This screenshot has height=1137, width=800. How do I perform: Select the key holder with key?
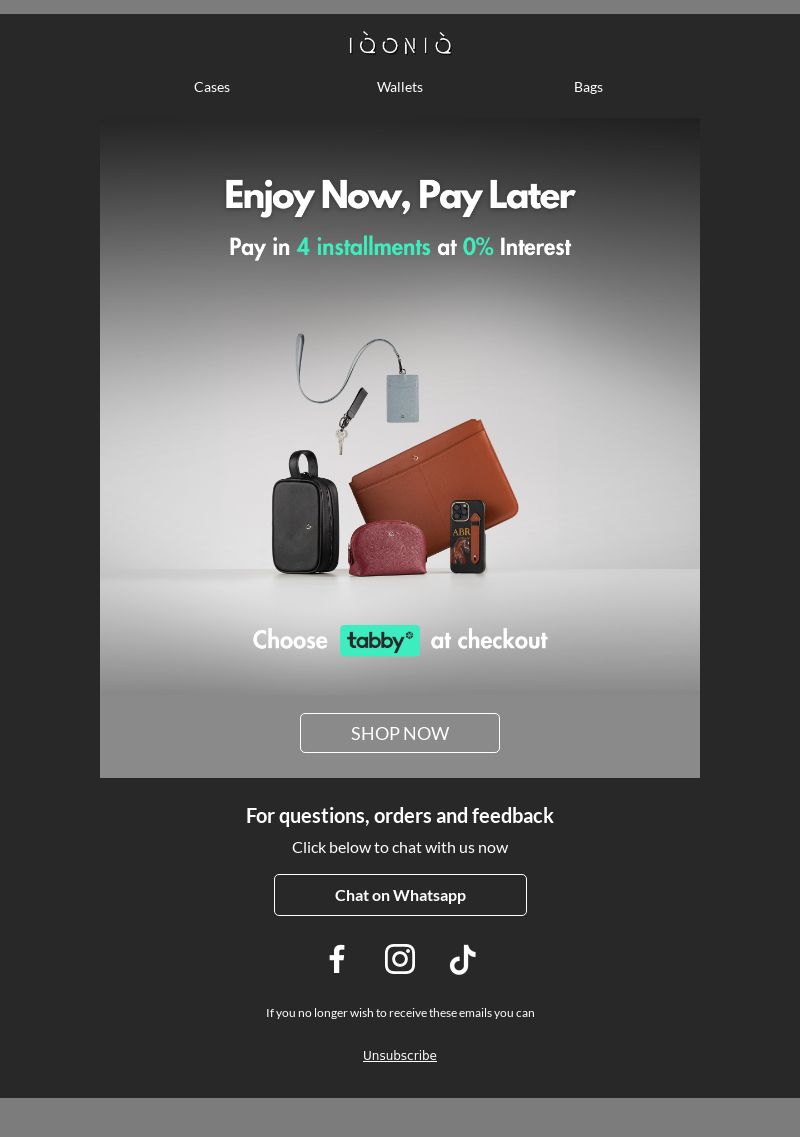pos(350,419)
